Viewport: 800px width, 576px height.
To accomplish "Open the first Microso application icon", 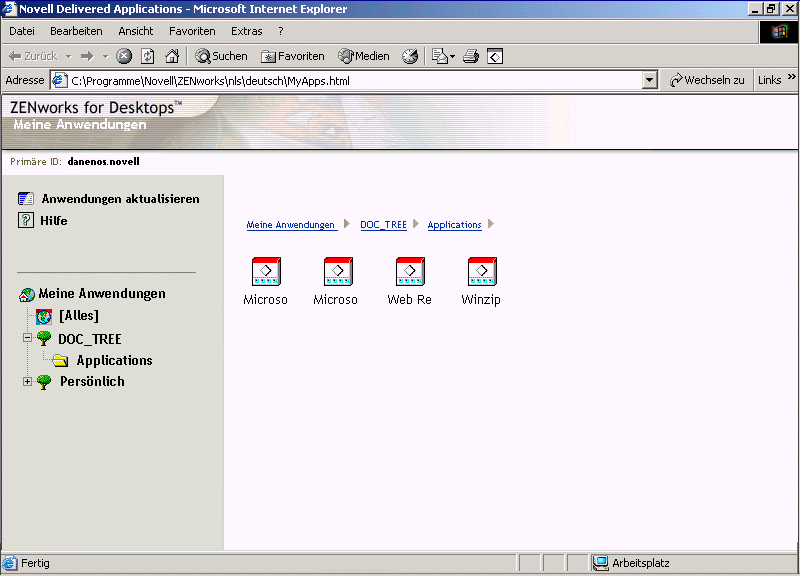I will (265, 271).
